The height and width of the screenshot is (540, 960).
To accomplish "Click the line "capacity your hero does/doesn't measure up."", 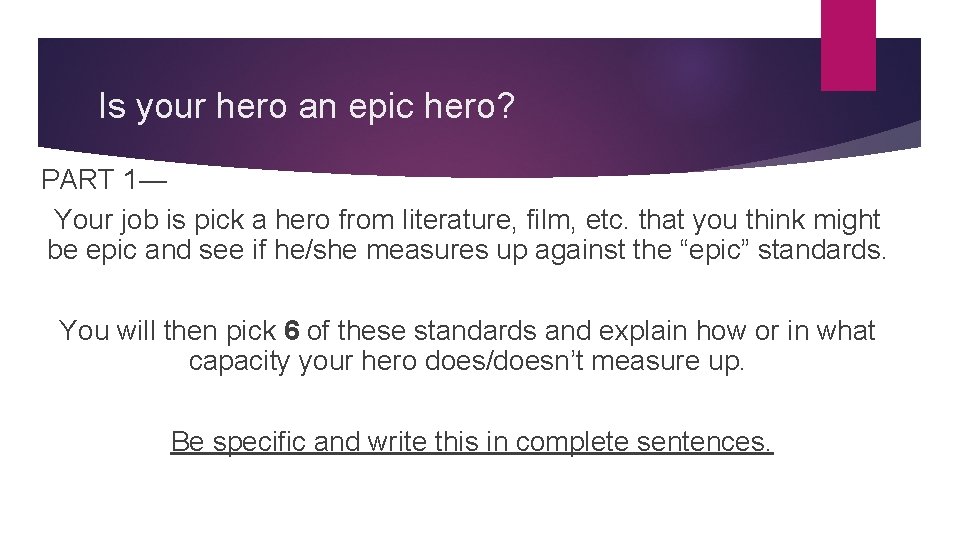I will (x=467, y=361).
